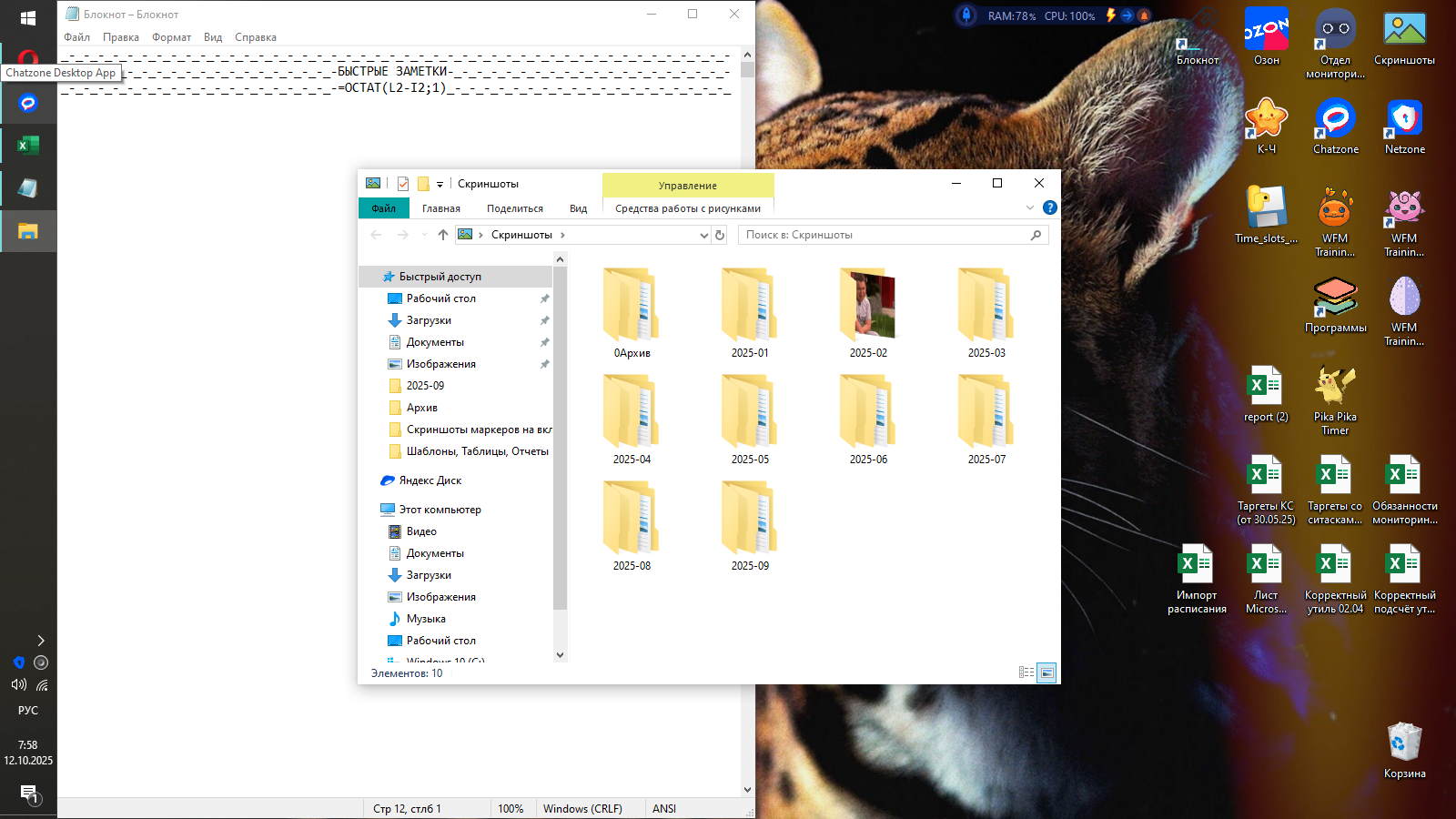The image size is (1456, 819).
Task: Select the report (2) Excel file on desktop
Action: (1267, 394)
